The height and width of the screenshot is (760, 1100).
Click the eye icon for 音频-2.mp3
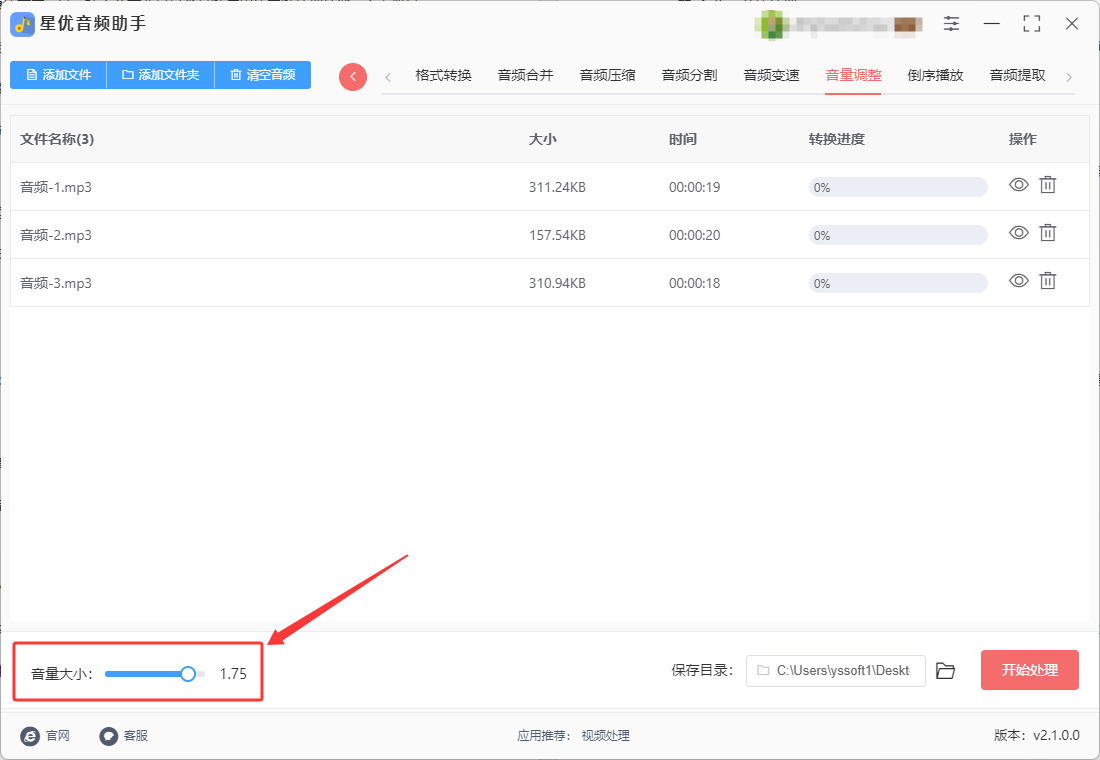click(1019, 232)
